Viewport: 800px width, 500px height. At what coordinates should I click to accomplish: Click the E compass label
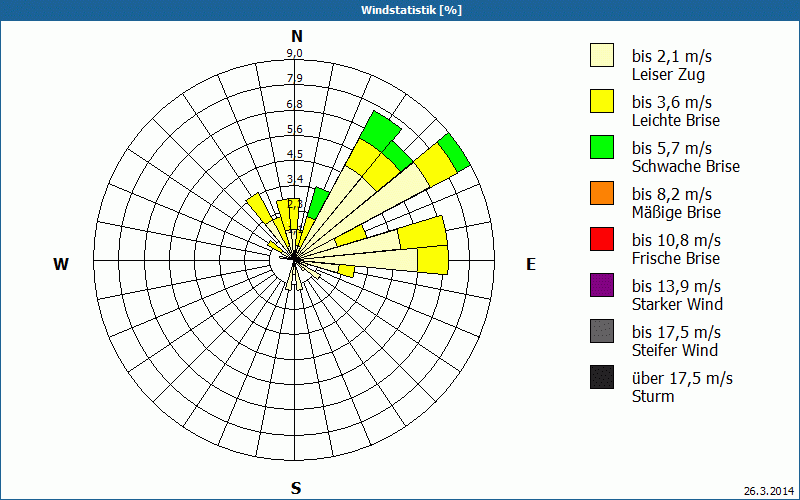pos(531,264)
